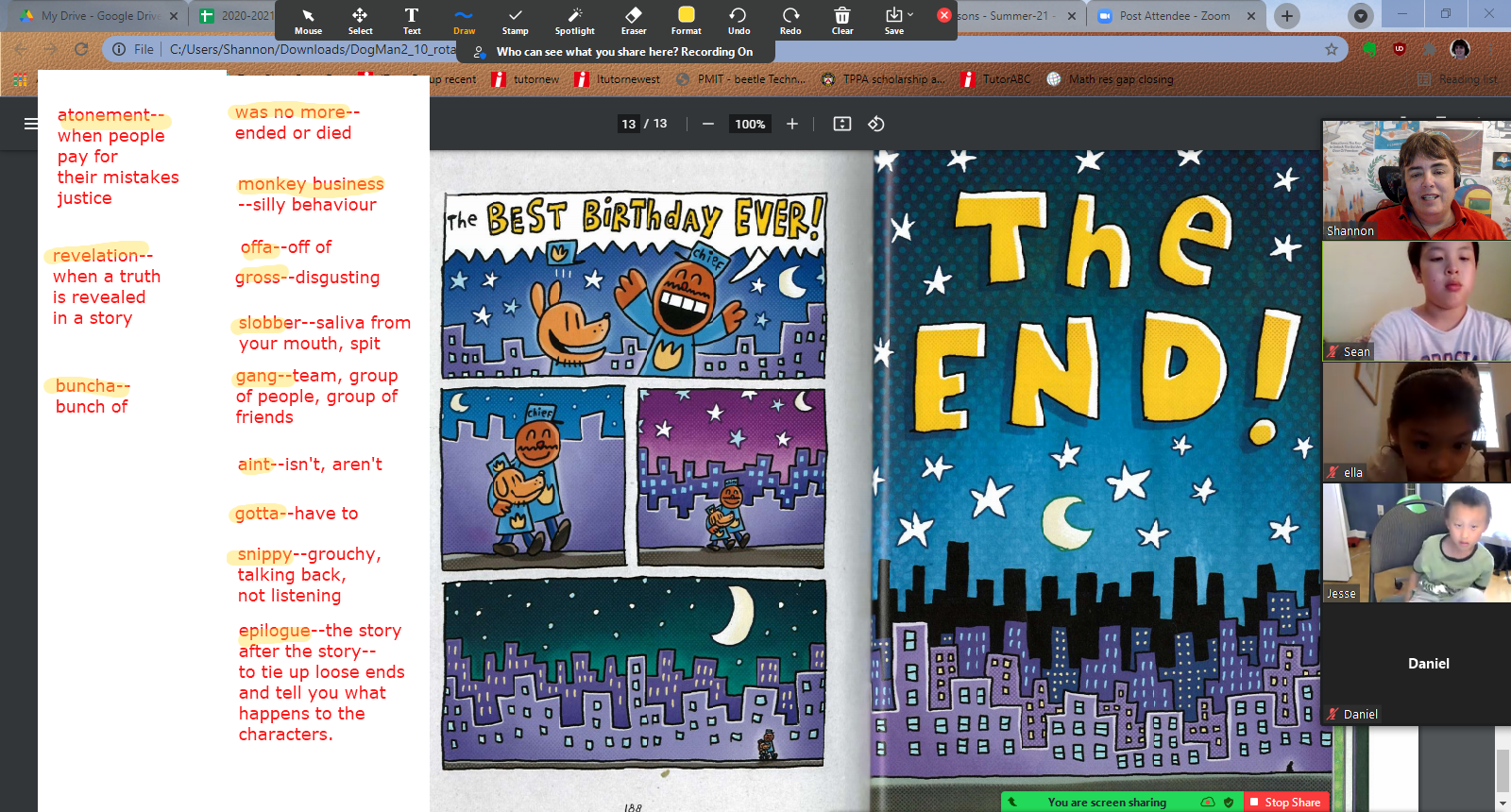
Task: Open the red uBlock extension icon
Action: (x=1400, y=49)
